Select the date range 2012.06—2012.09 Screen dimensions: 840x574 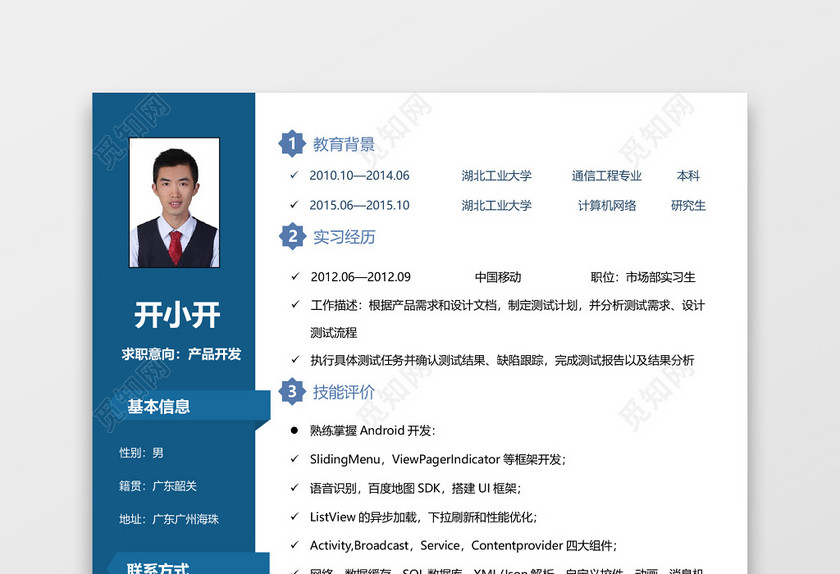coord(361,277)
